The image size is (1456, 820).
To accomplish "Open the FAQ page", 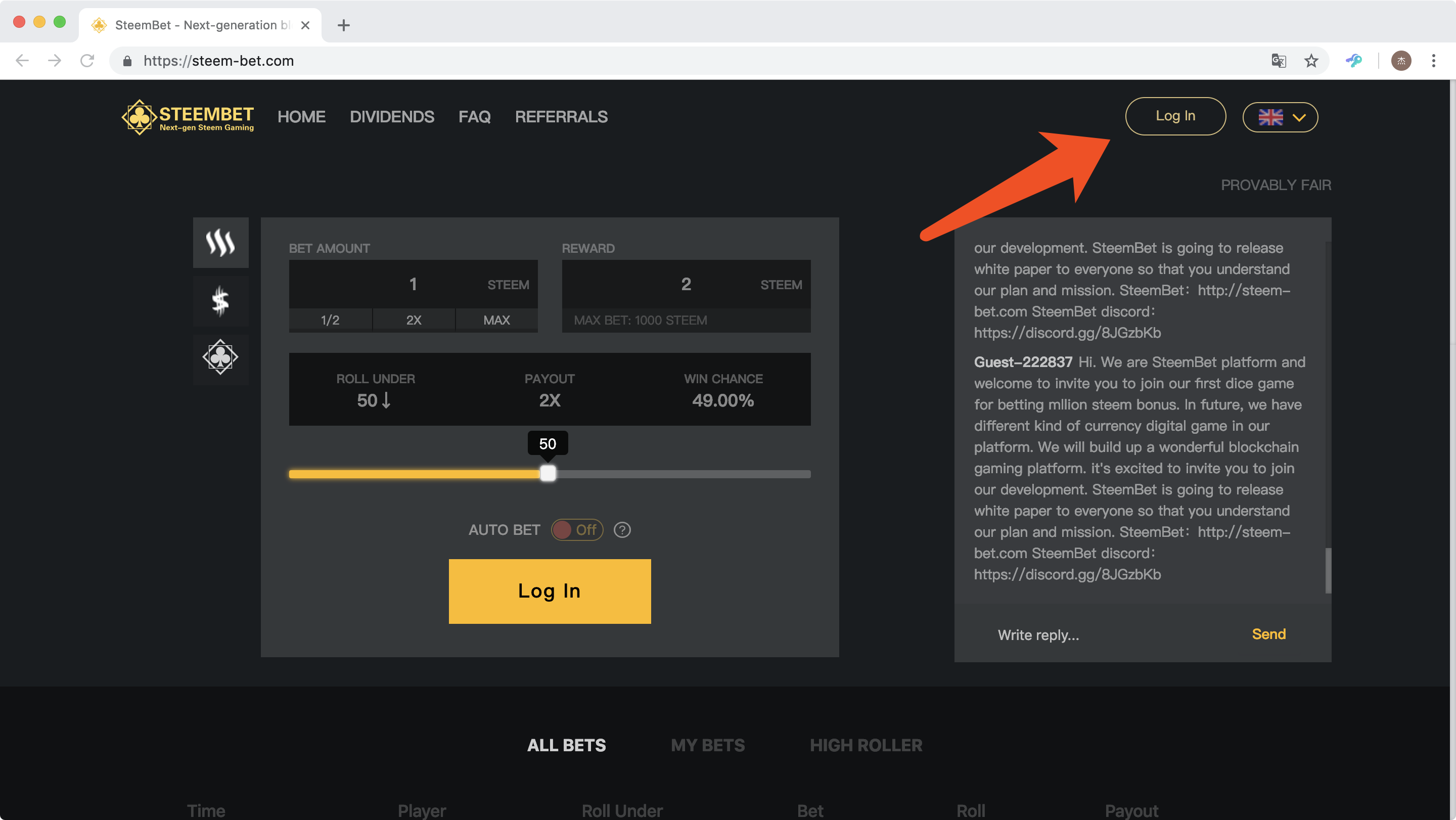I will point(474,117).
